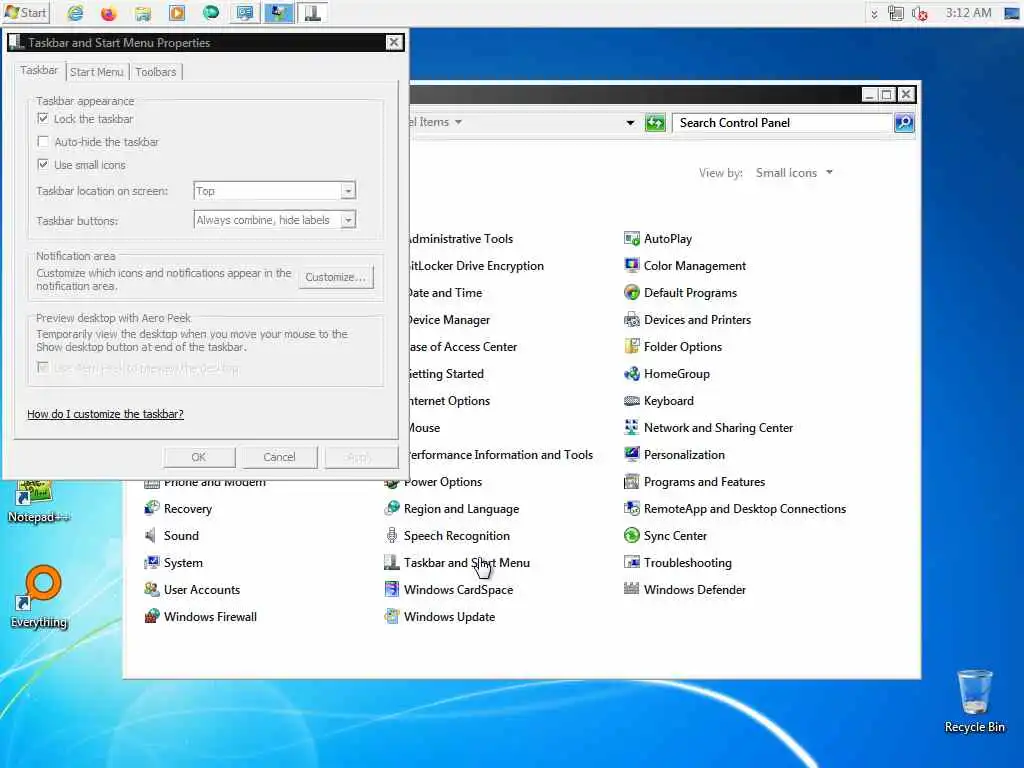The height and width of the screenshot is (768, 1024).
Task: Open Region and Language icon
Action: coord(392,508)
